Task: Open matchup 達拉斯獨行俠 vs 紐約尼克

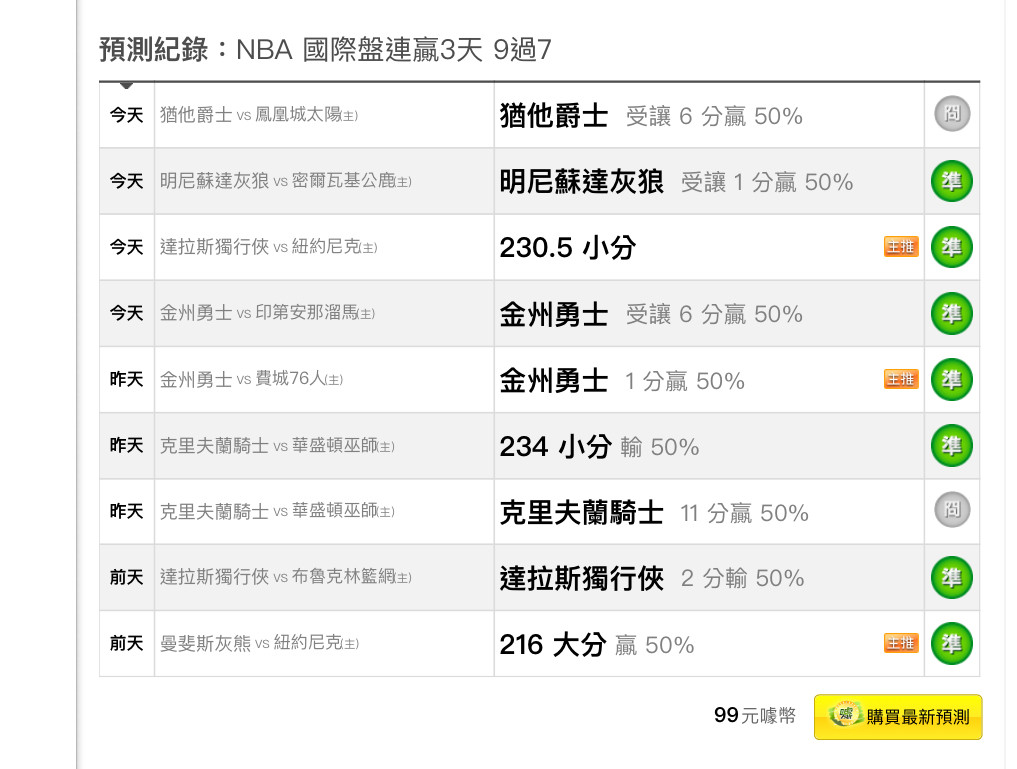Action: 269,247
